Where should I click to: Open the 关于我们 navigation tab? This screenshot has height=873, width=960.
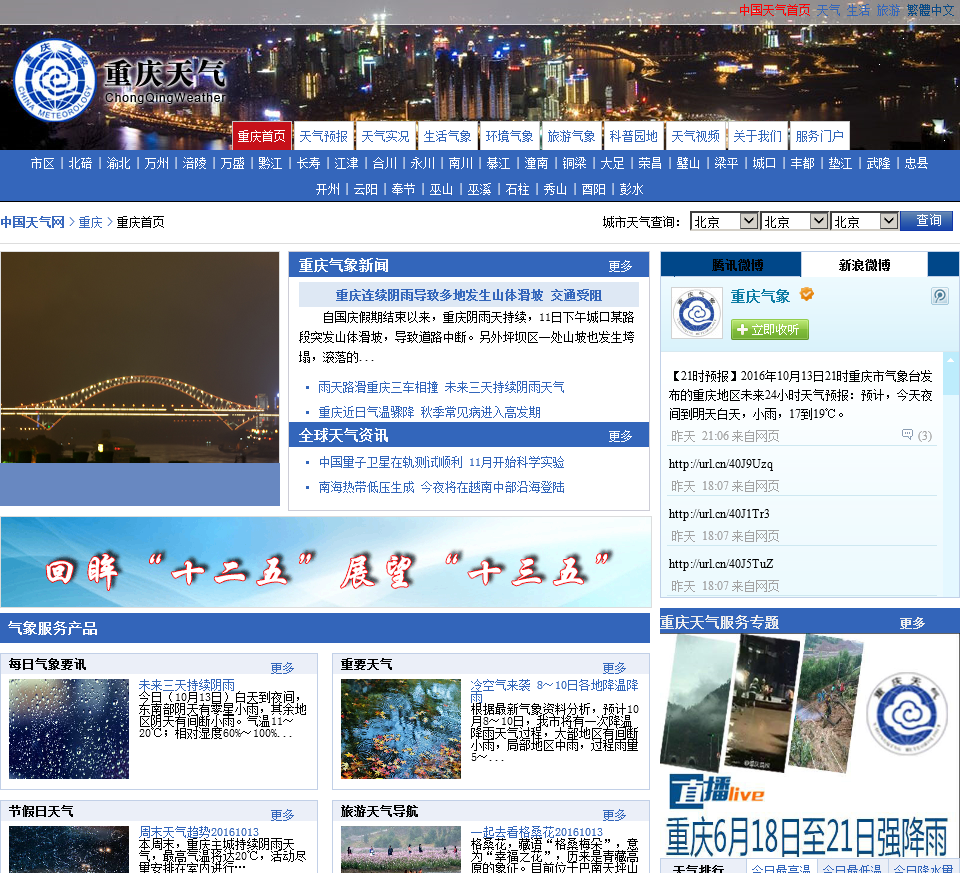(757, 136)
